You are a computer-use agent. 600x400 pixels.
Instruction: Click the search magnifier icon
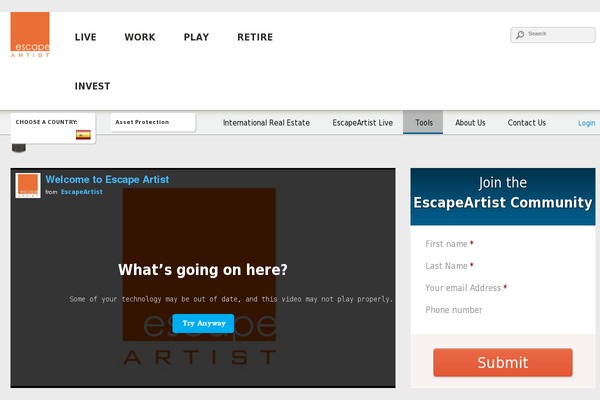(x=520, y=35)
